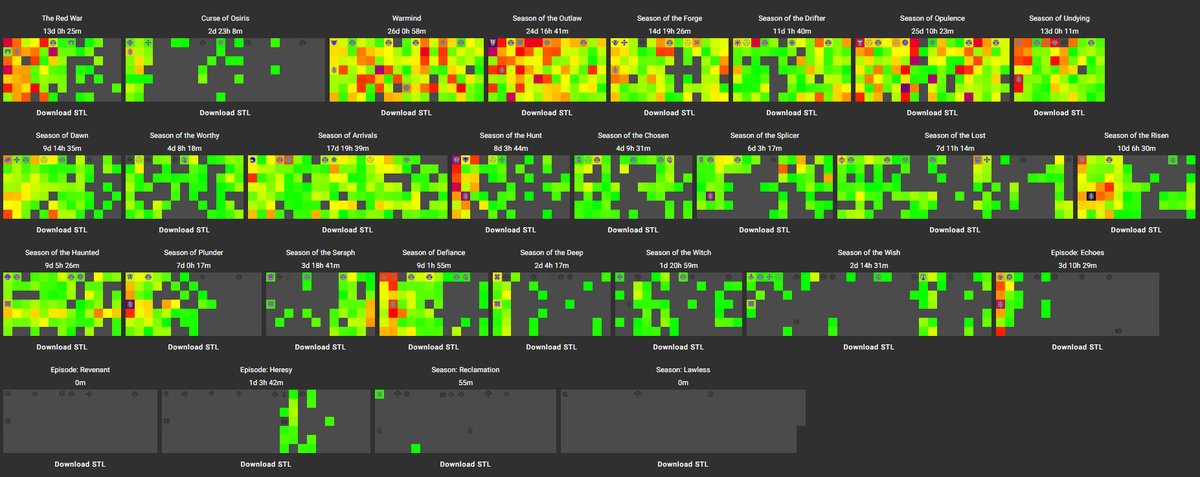This screenshot has width=1200, height=477.
Task: Click the 11d 1h 40m playtime label
Action: [x=791, y=31]
